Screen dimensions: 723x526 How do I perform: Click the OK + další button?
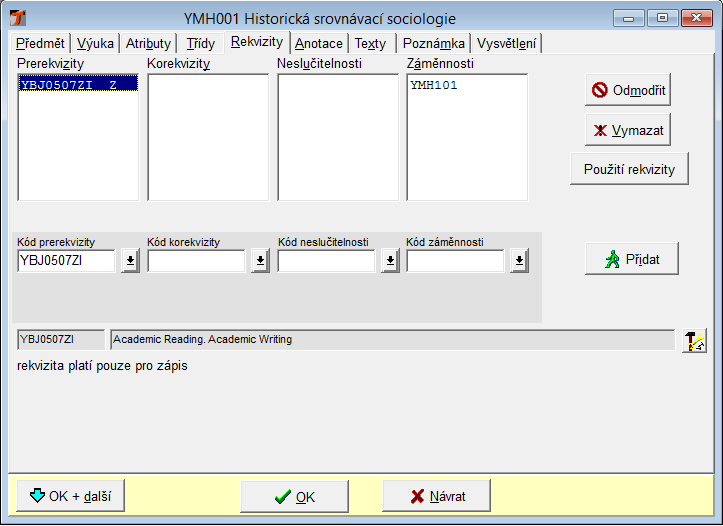70,496
